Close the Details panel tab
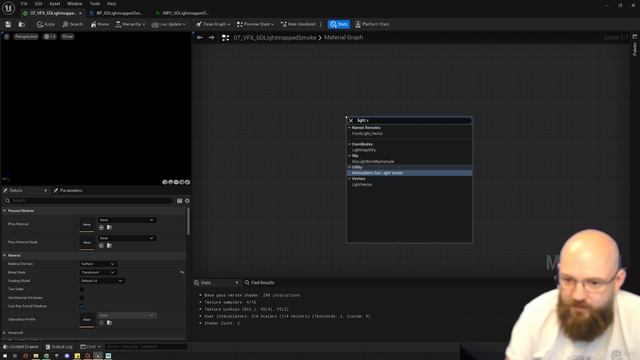Screen dimensions: 640x360 point(45,191)
